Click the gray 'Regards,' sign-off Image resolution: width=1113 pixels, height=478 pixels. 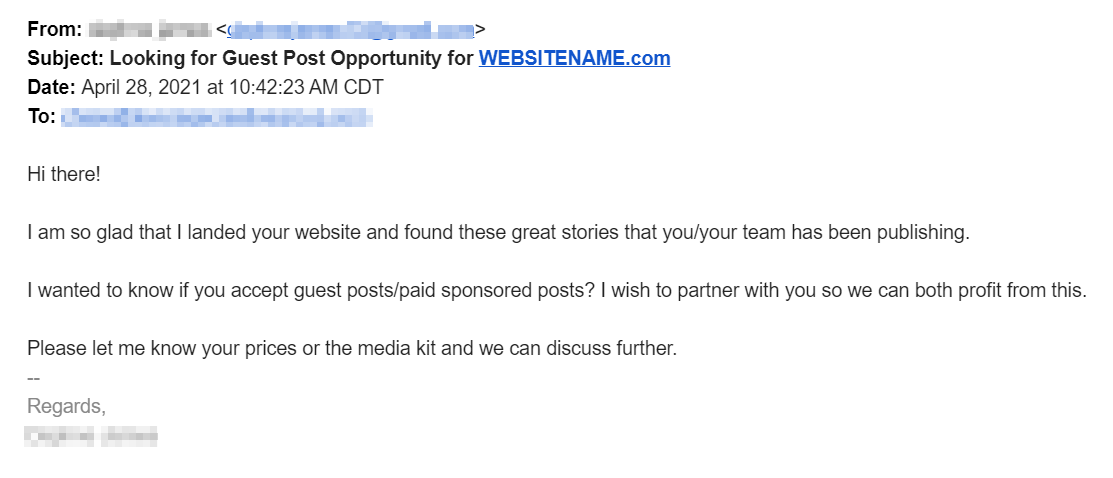click(x=66, y=407)
